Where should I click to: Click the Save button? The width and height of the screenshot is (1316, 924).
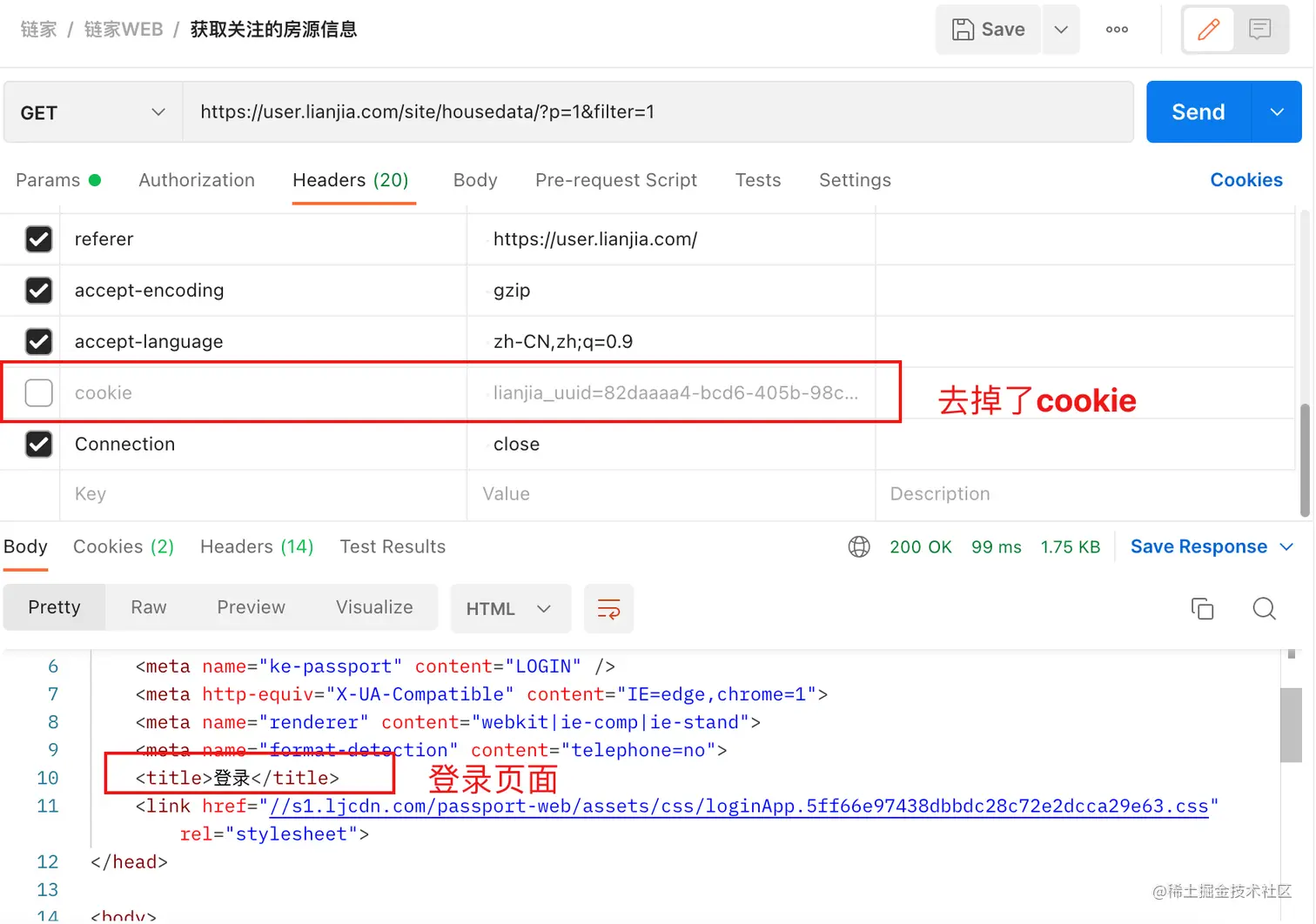(x=988, y=30)
